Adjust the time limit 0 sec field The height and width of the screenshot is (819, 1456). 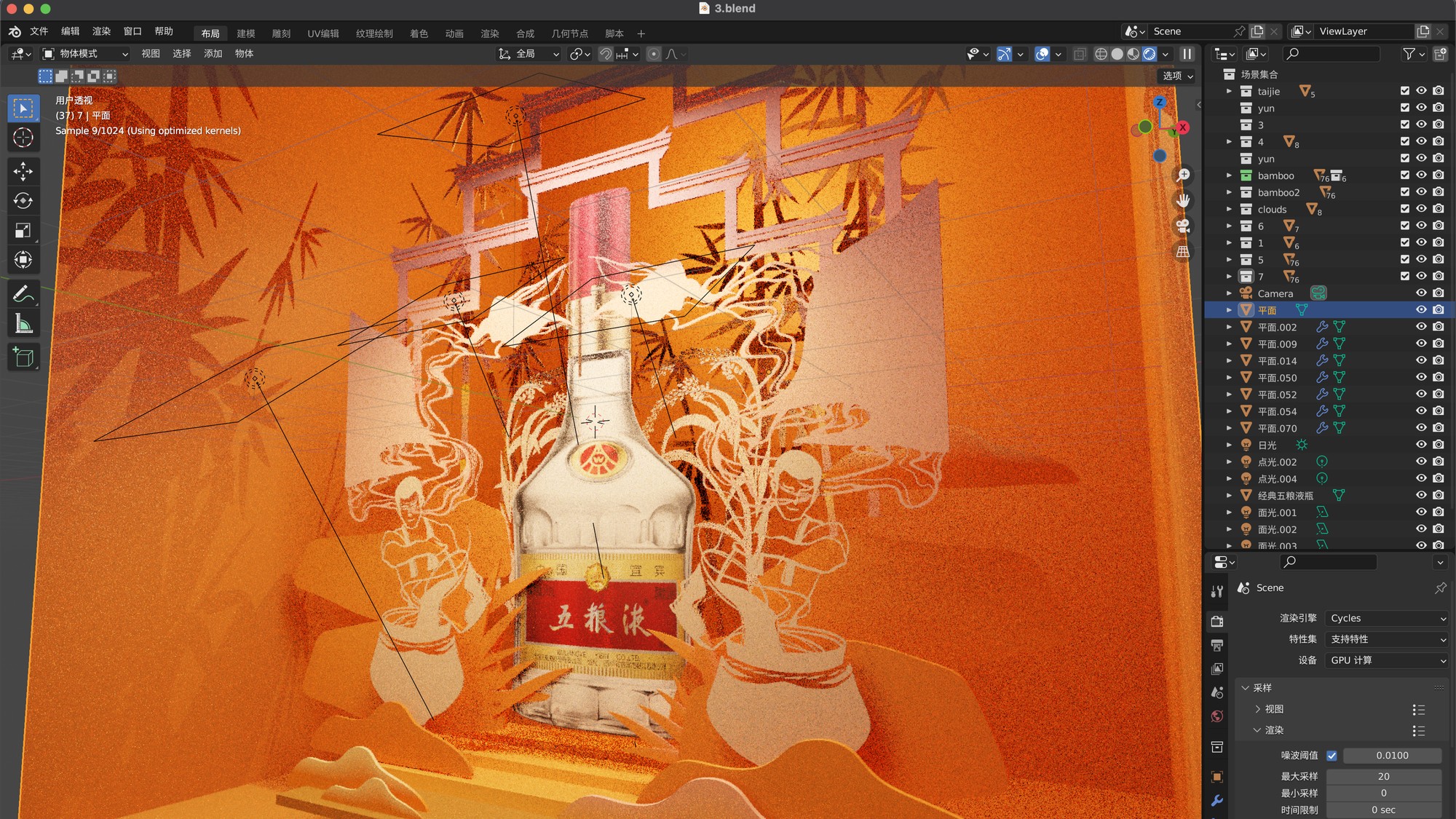(x=1383, y=810)
